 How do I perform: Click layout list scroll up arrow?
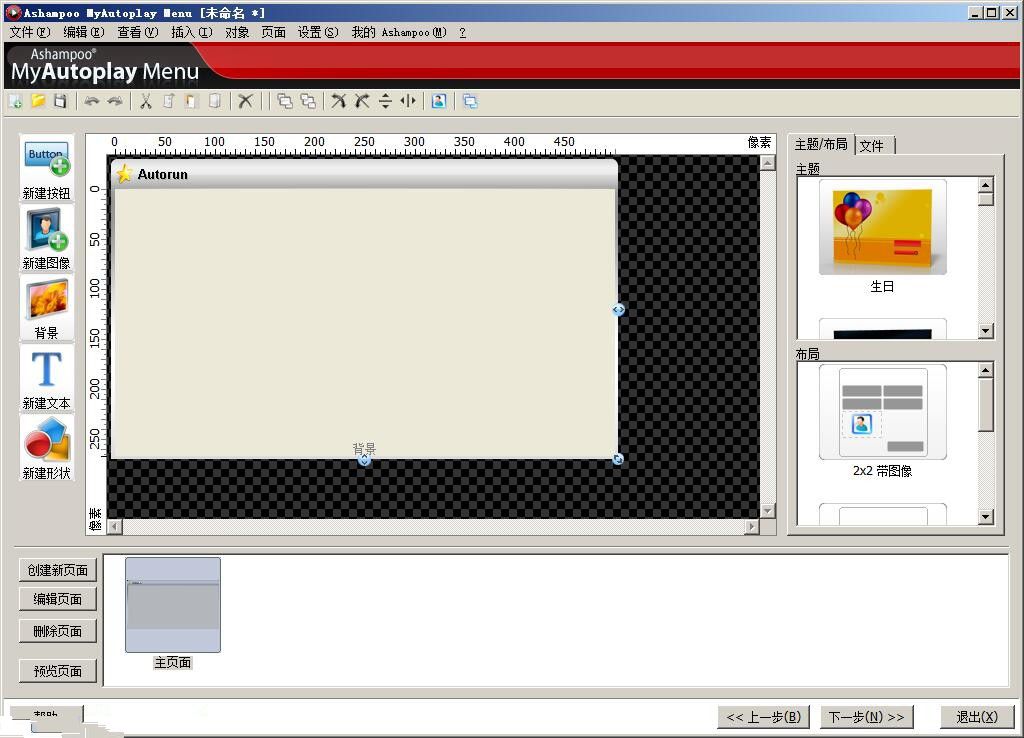[986, 370]
